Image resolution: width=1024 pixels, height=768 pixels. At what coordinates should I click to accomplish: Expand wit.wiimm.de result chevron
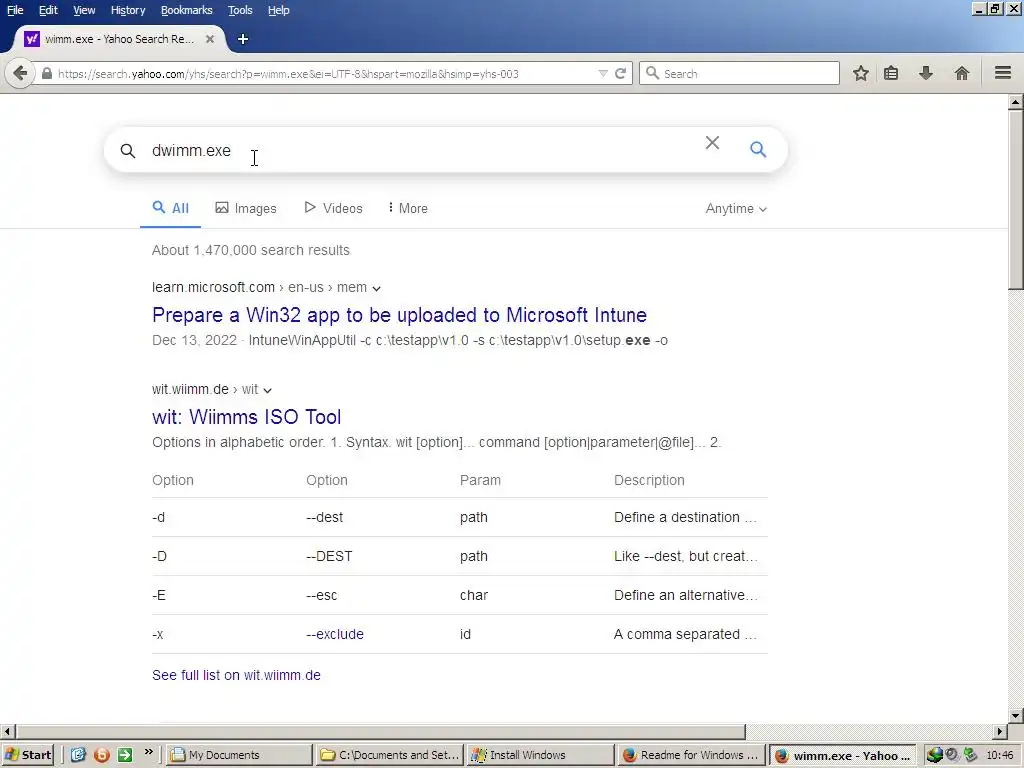[x=267, y=390]
